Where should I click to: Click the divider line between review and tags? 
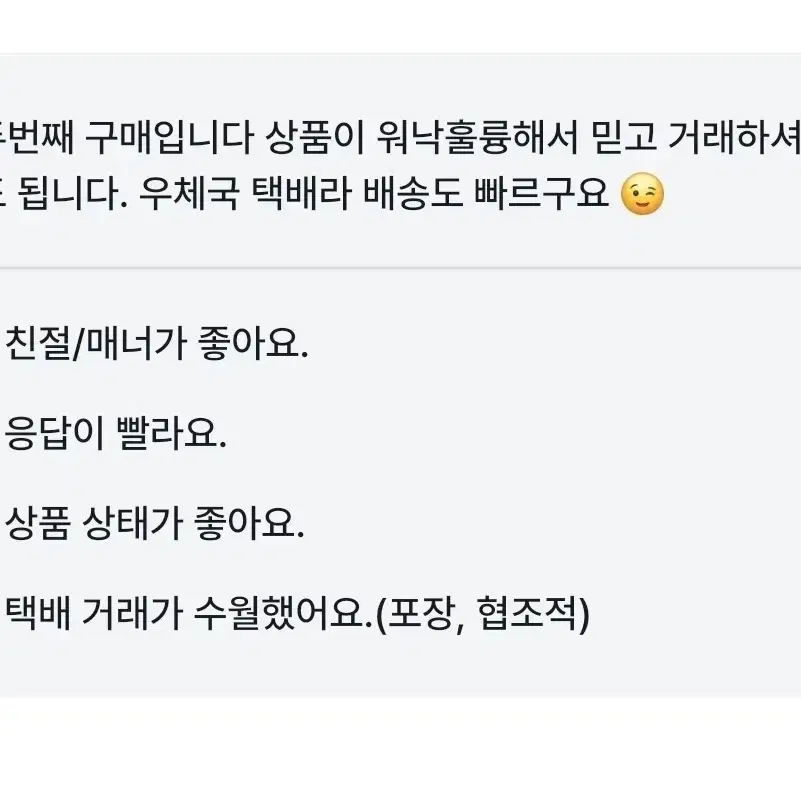[x=400, y=268]
